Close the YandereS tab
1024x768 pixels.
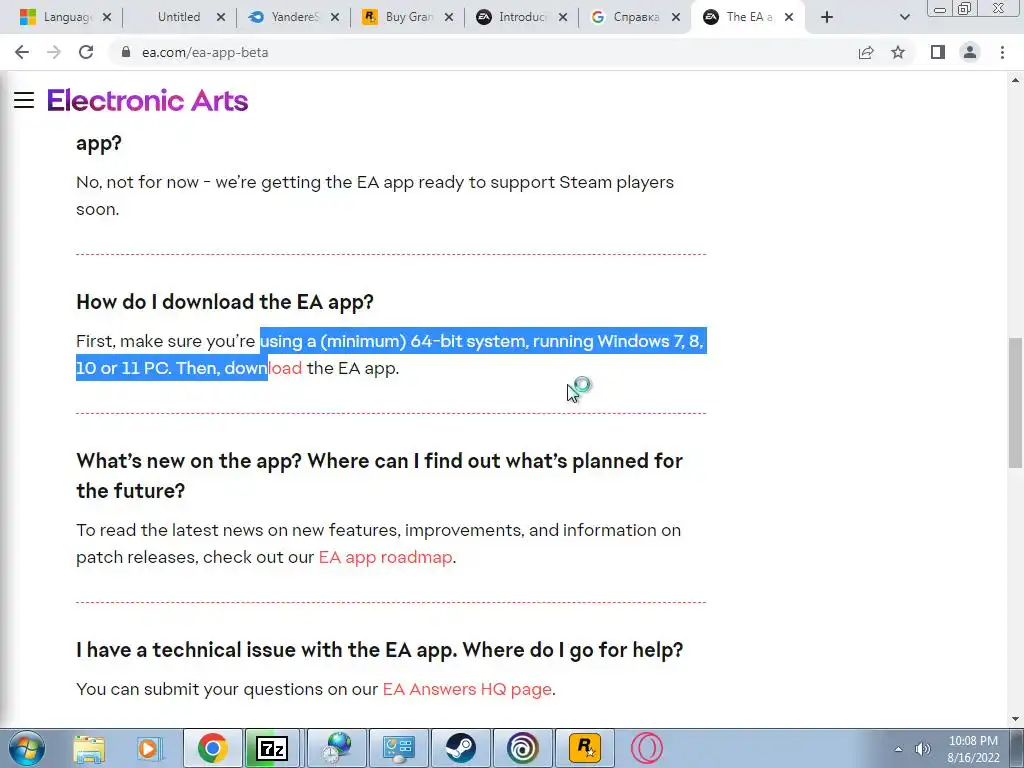coord(335,17)
